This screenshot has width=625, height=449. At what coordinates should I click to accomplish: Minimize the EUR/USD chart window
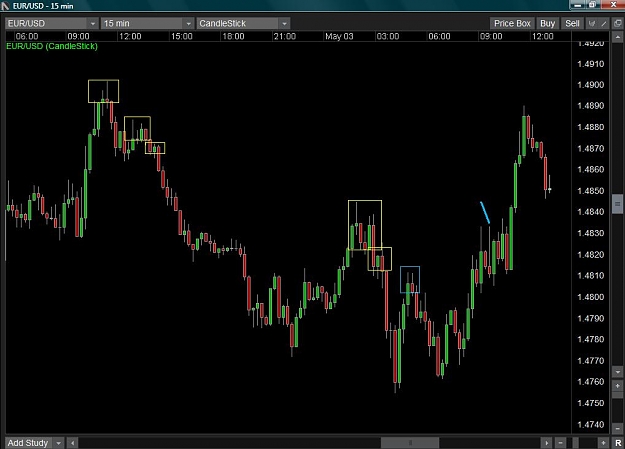[577, 5]
